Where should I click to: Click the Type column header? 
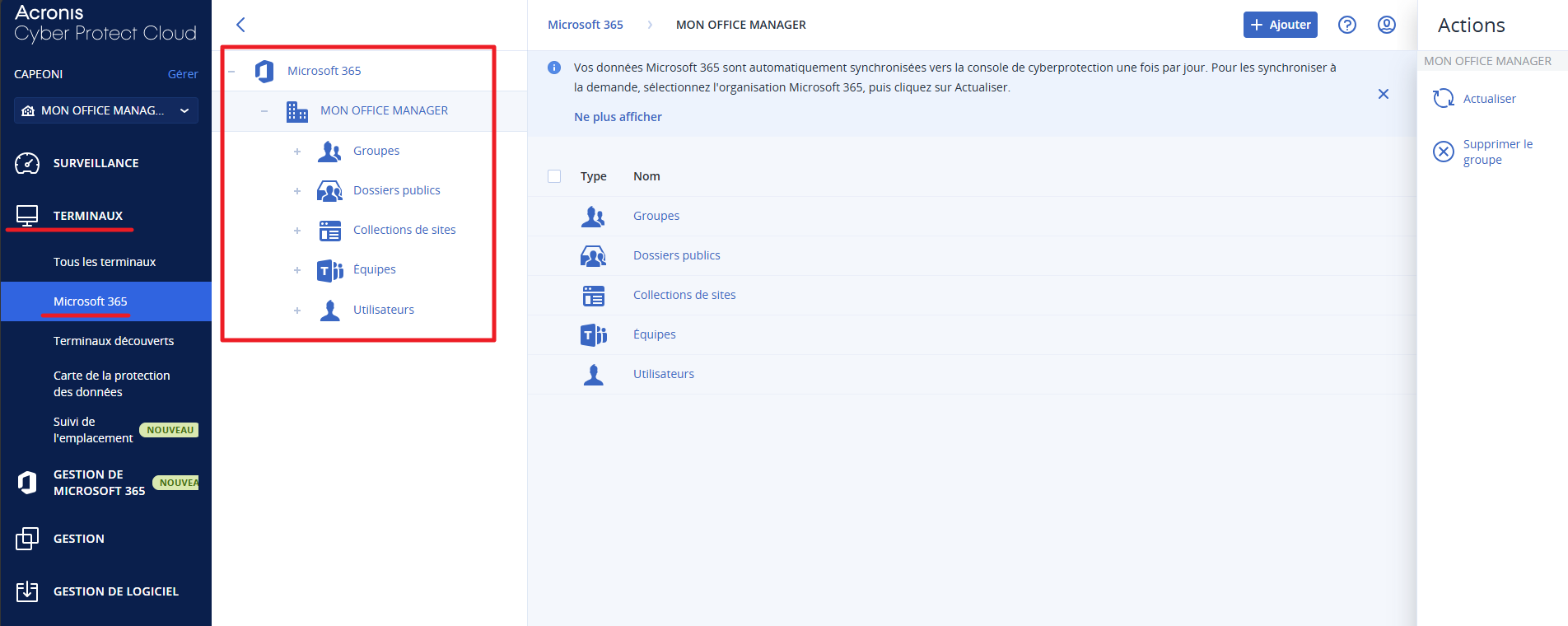pos(594,176)
